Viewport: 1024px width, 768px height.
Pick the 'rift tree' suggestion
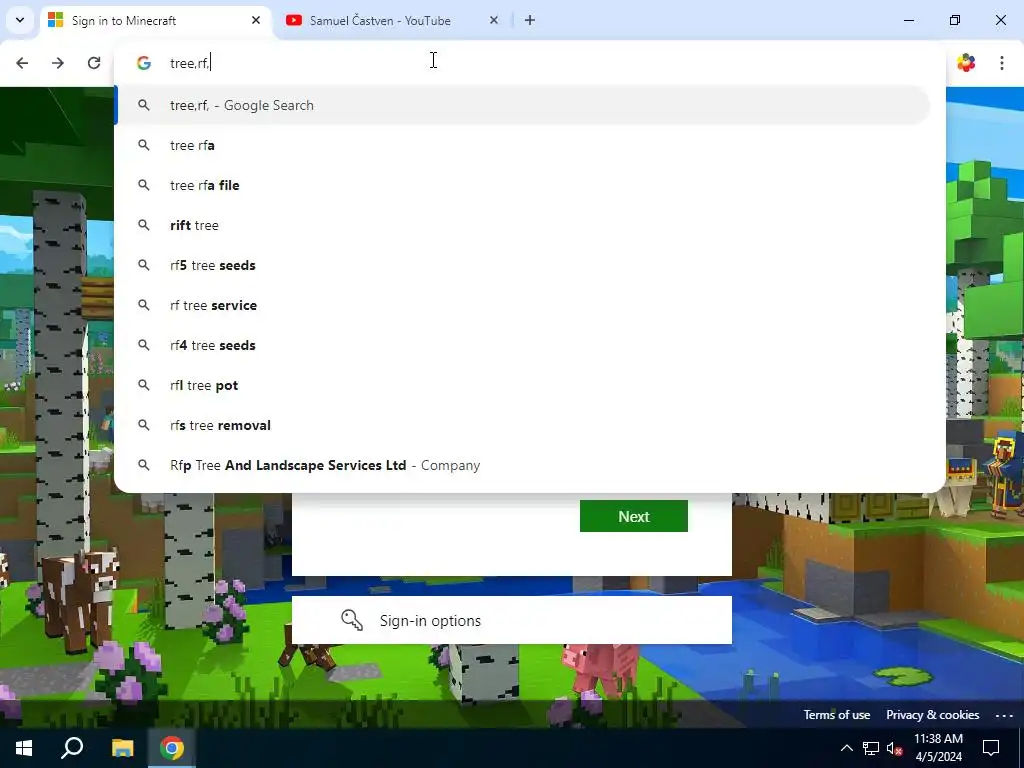point(522,225)
